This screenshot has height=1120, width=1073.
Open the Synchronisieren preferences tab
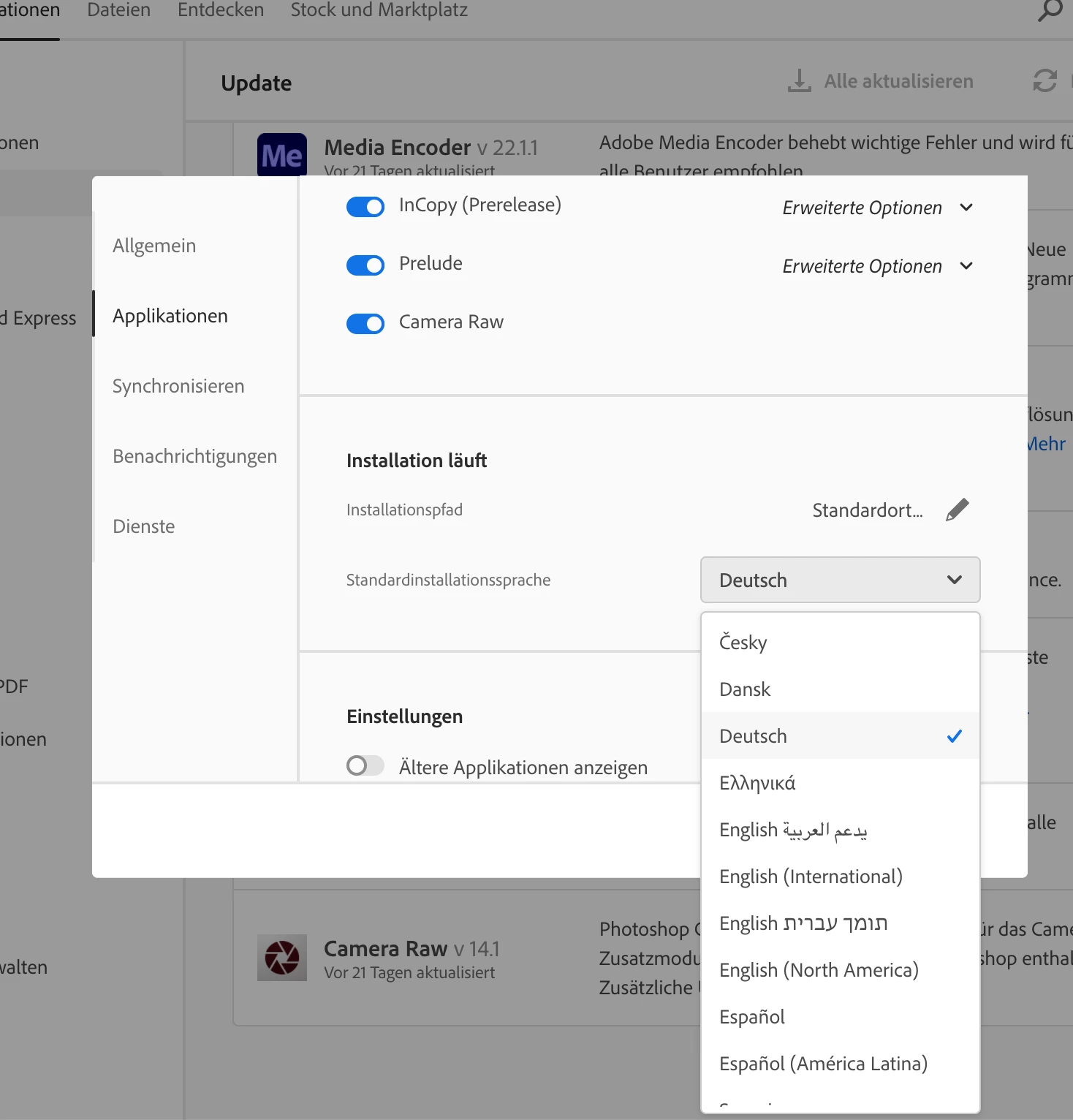click(x=178, y=386)
